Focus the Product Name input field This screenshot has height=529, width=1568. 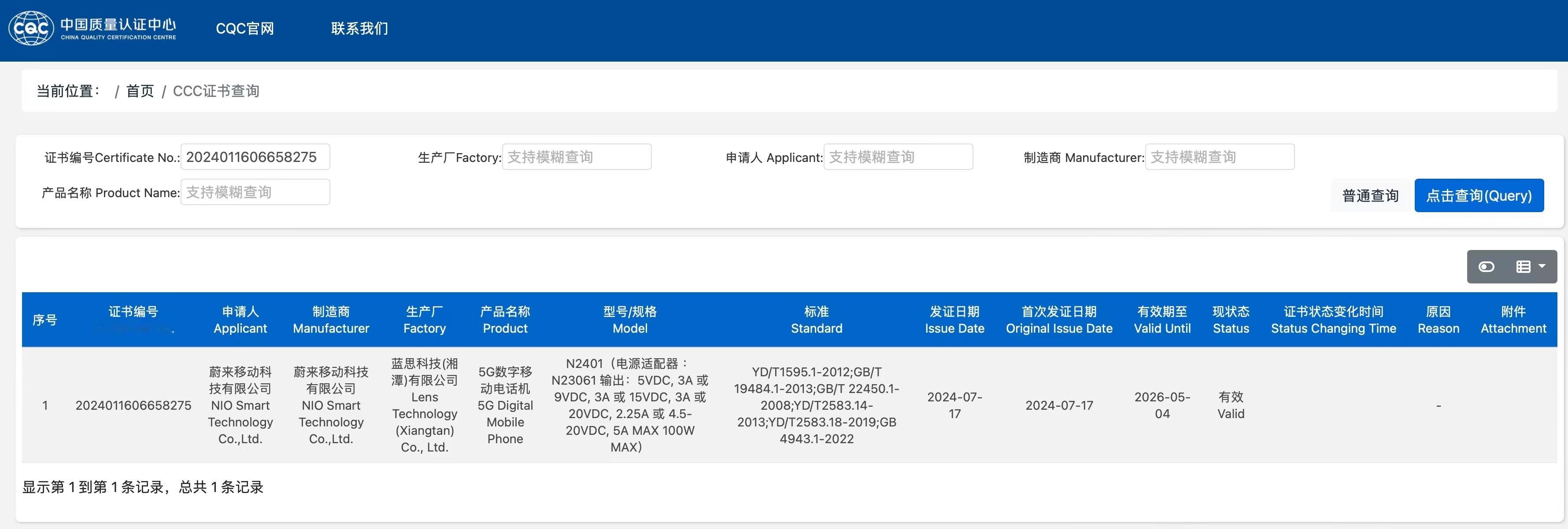pos(255,192)
